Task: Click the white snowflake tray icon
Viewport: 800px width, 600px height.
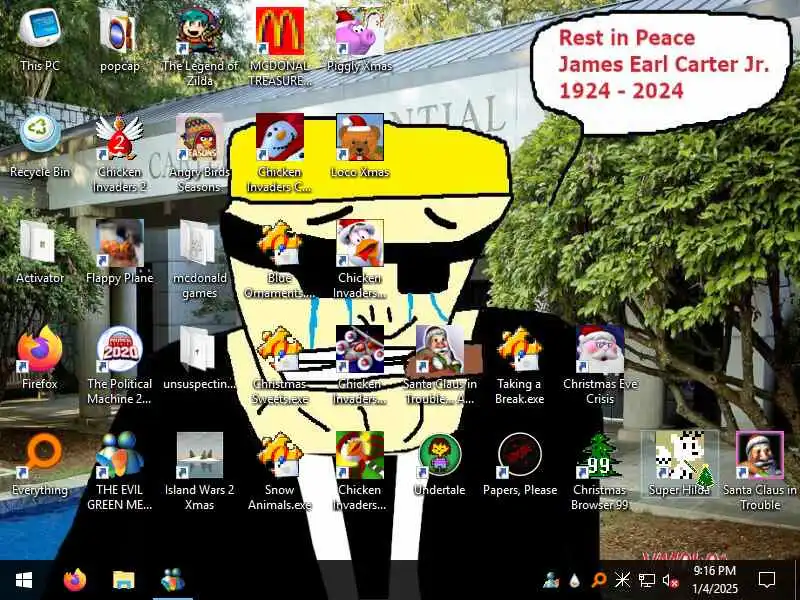Action: [x=622, y=580]
